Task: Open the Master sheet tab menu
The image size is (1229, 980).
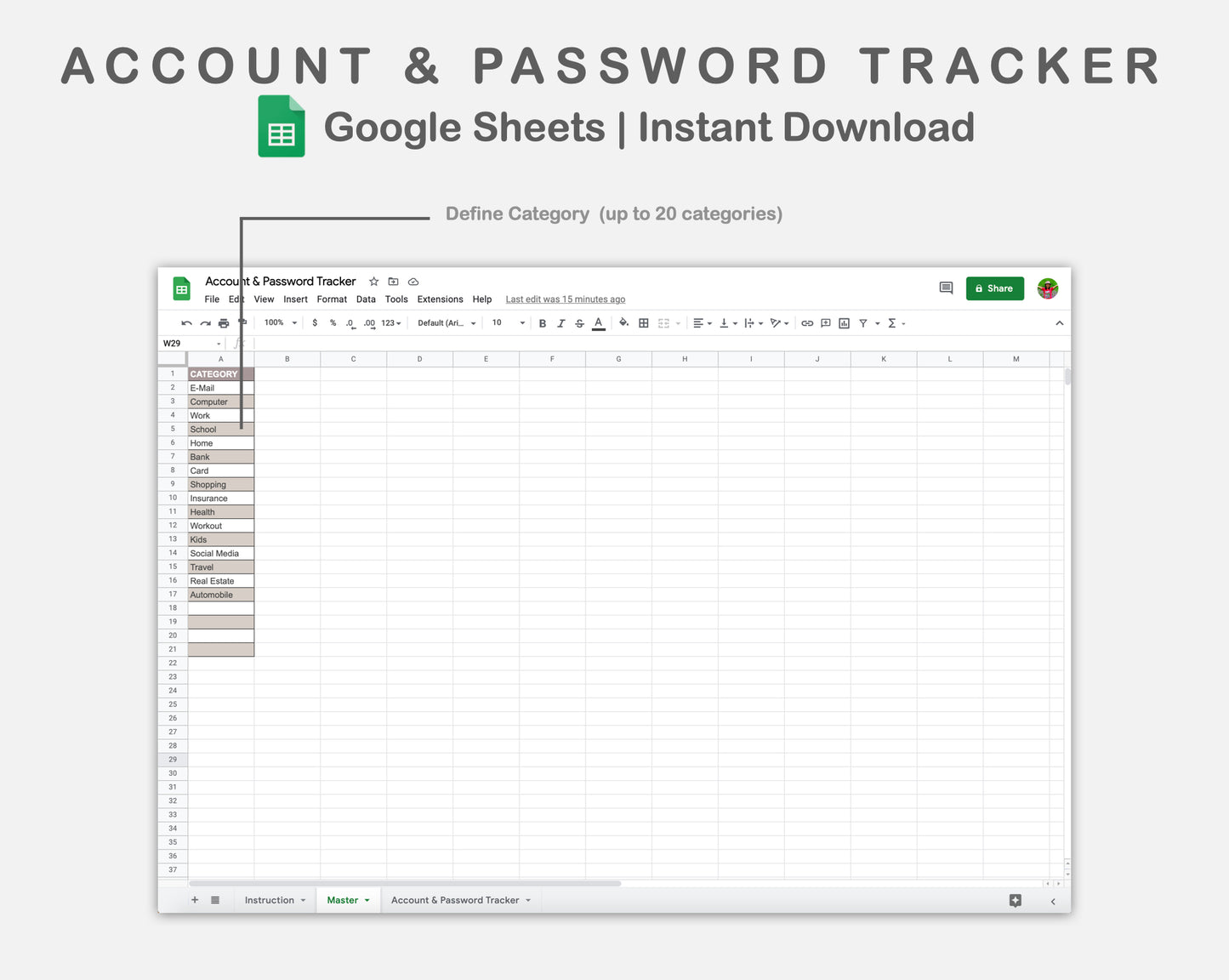Action: coord(366,900)
